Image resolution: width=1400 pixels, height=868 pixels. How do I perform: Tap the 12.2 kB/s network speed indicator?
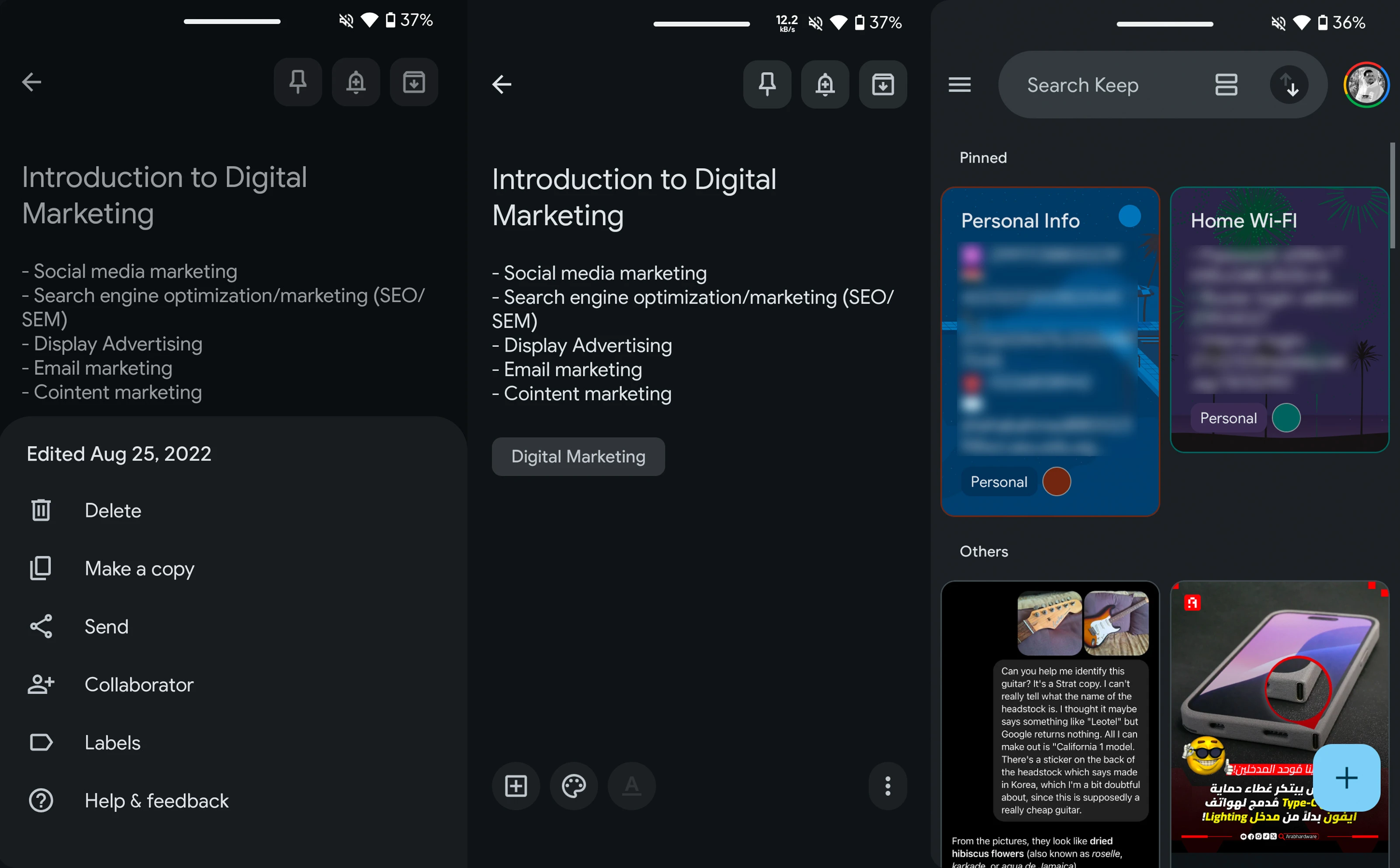(x=787, y=24)
